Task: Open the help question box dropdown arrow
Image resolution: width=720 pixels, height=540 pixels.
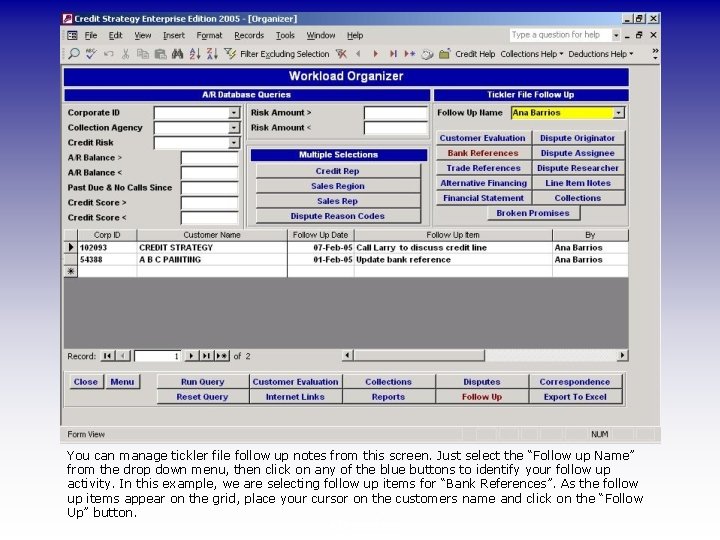Action: [x=616, y=35]
